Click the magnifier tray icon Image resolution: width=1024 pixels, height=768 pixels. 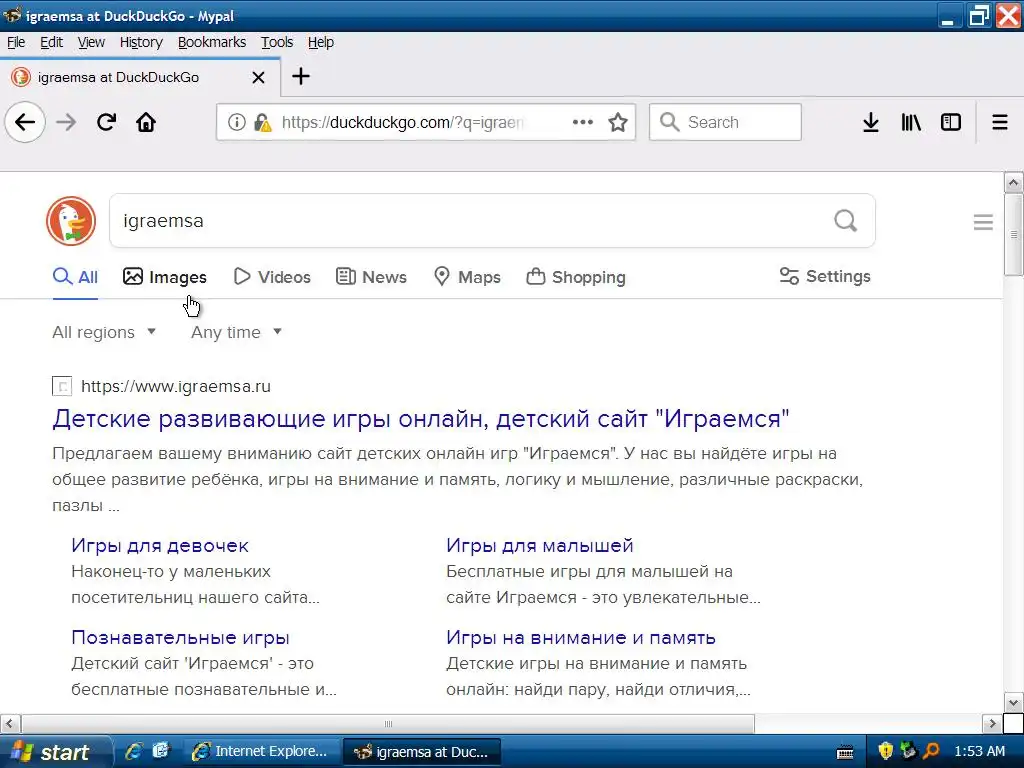tap(931, 751)
